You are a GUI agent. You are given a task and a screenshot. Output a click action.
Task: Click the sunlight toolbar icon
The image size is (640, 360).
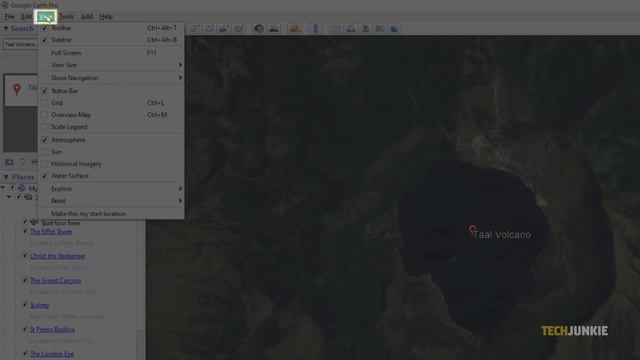[274, 28]
